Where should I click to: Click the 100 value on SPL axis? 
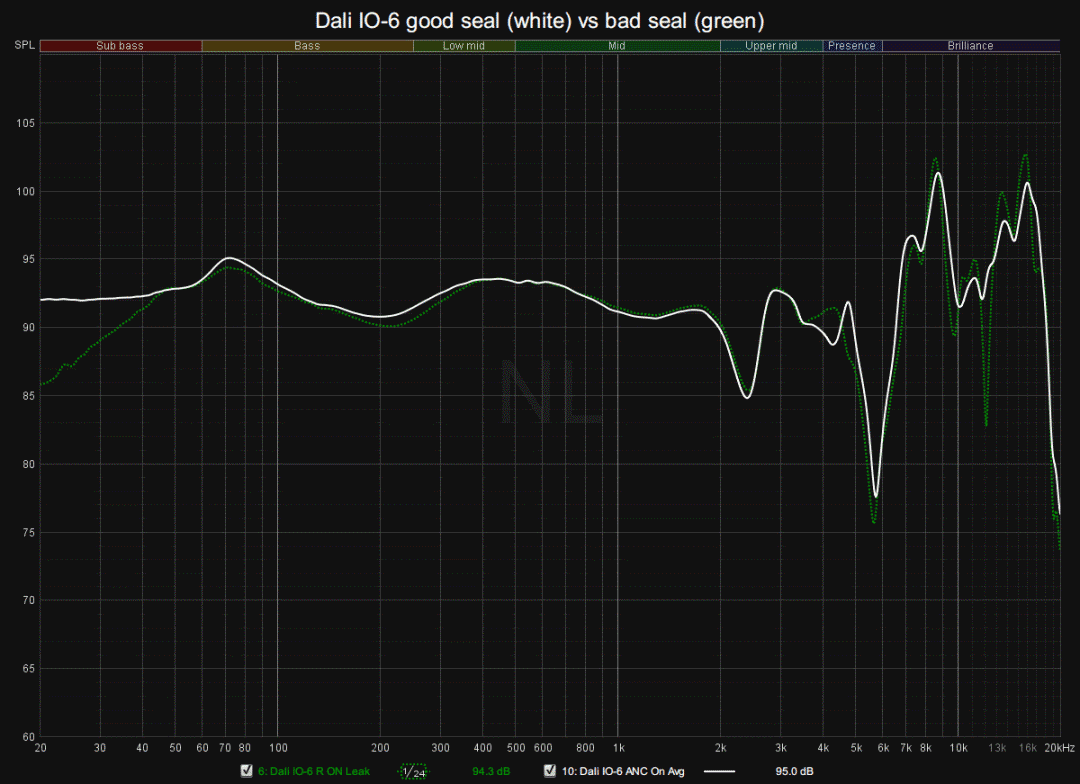tap(25, 192)
